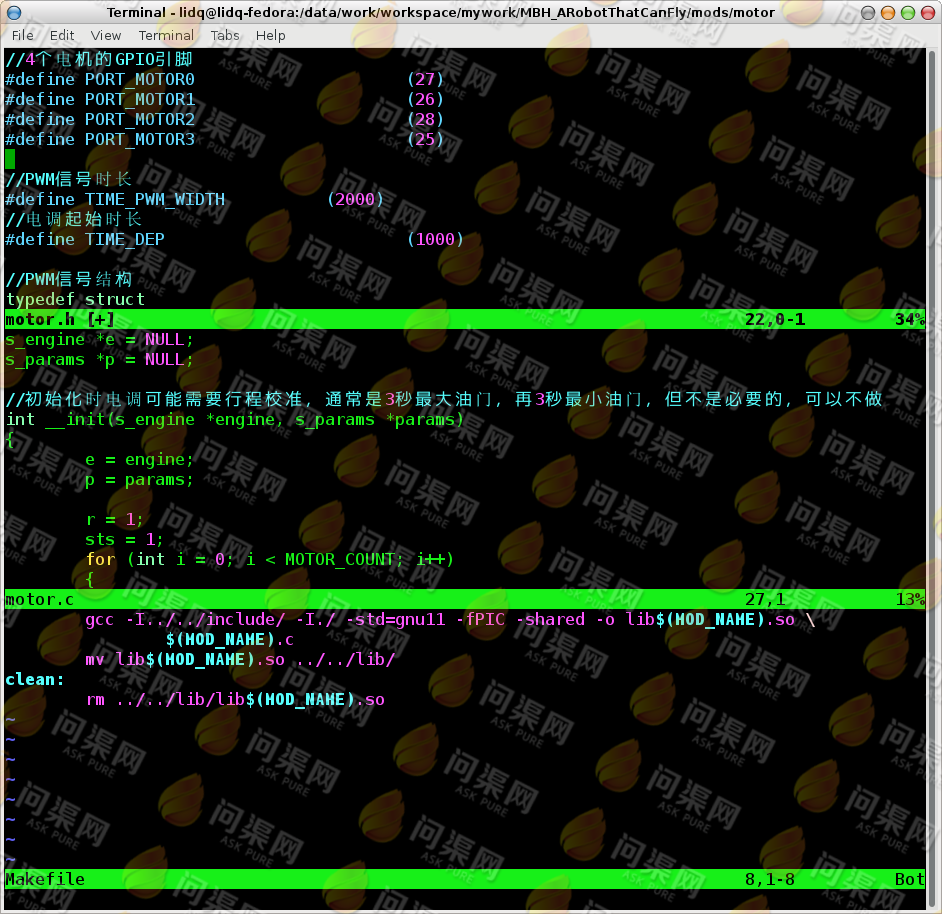Click the PORT_MOTOR2 define name

140,119
